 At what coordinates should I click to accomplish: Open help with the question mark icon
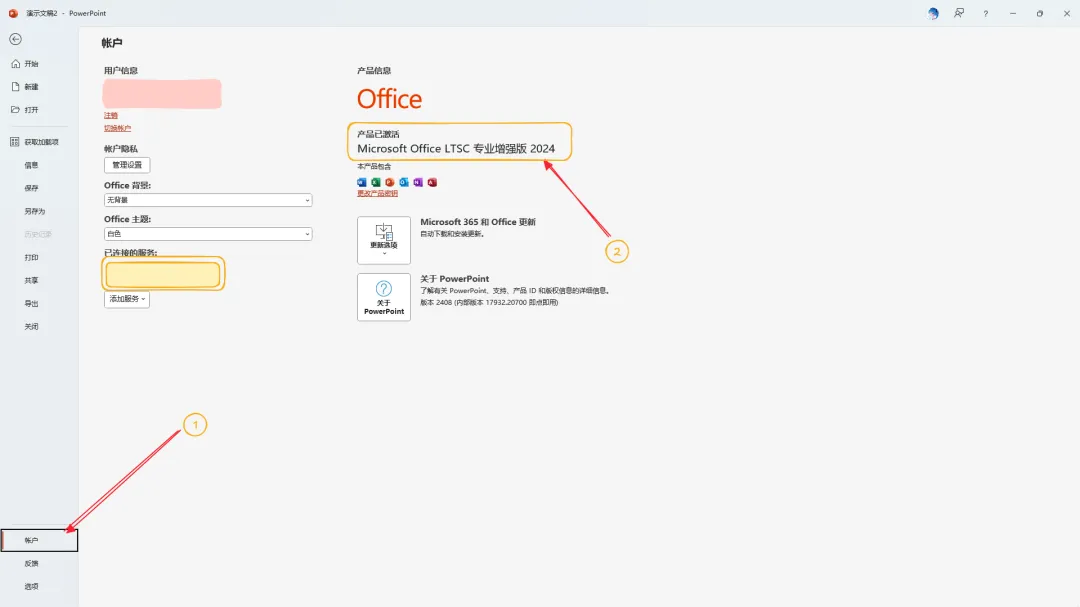986,14
